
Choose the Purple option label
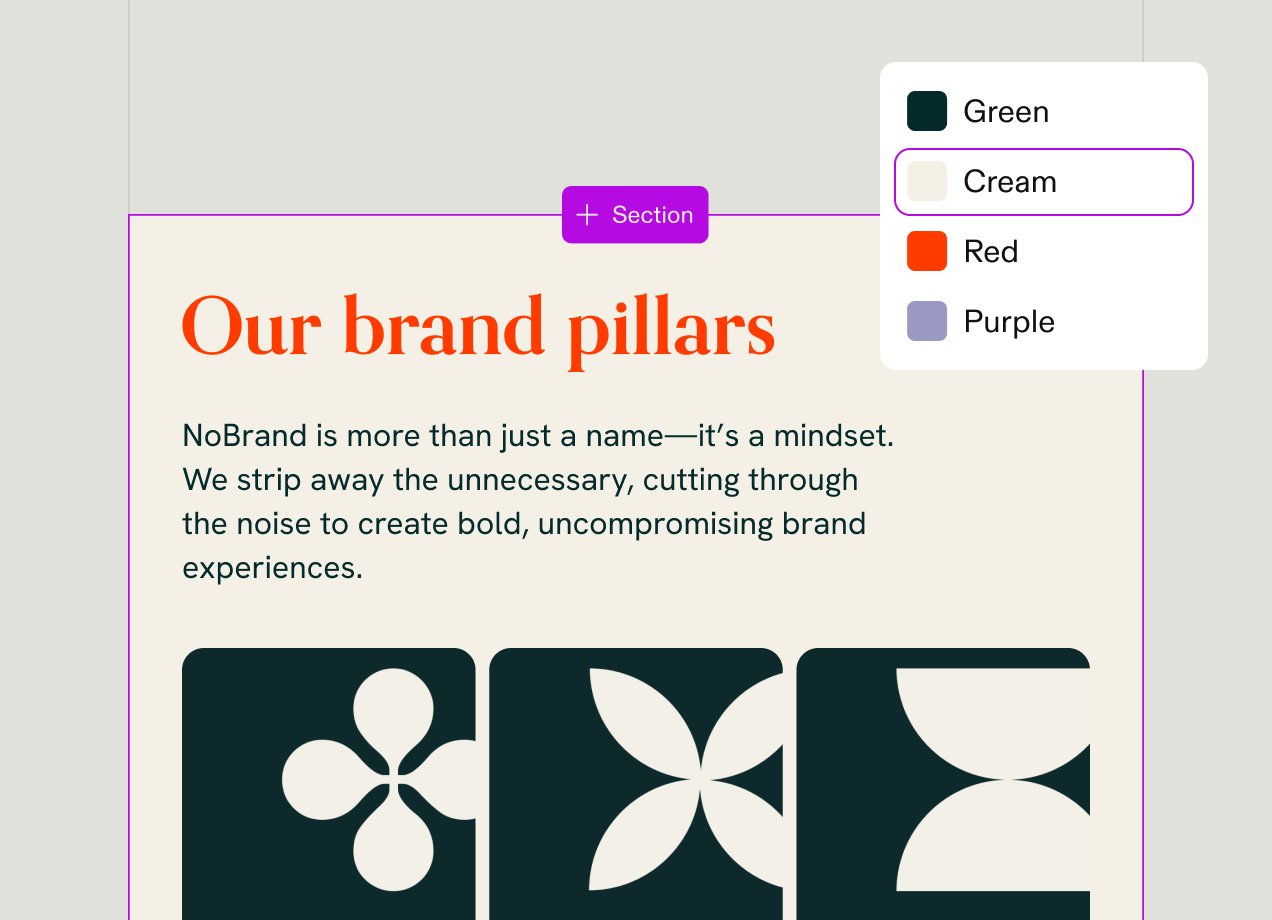click(x=1009, y=321)
